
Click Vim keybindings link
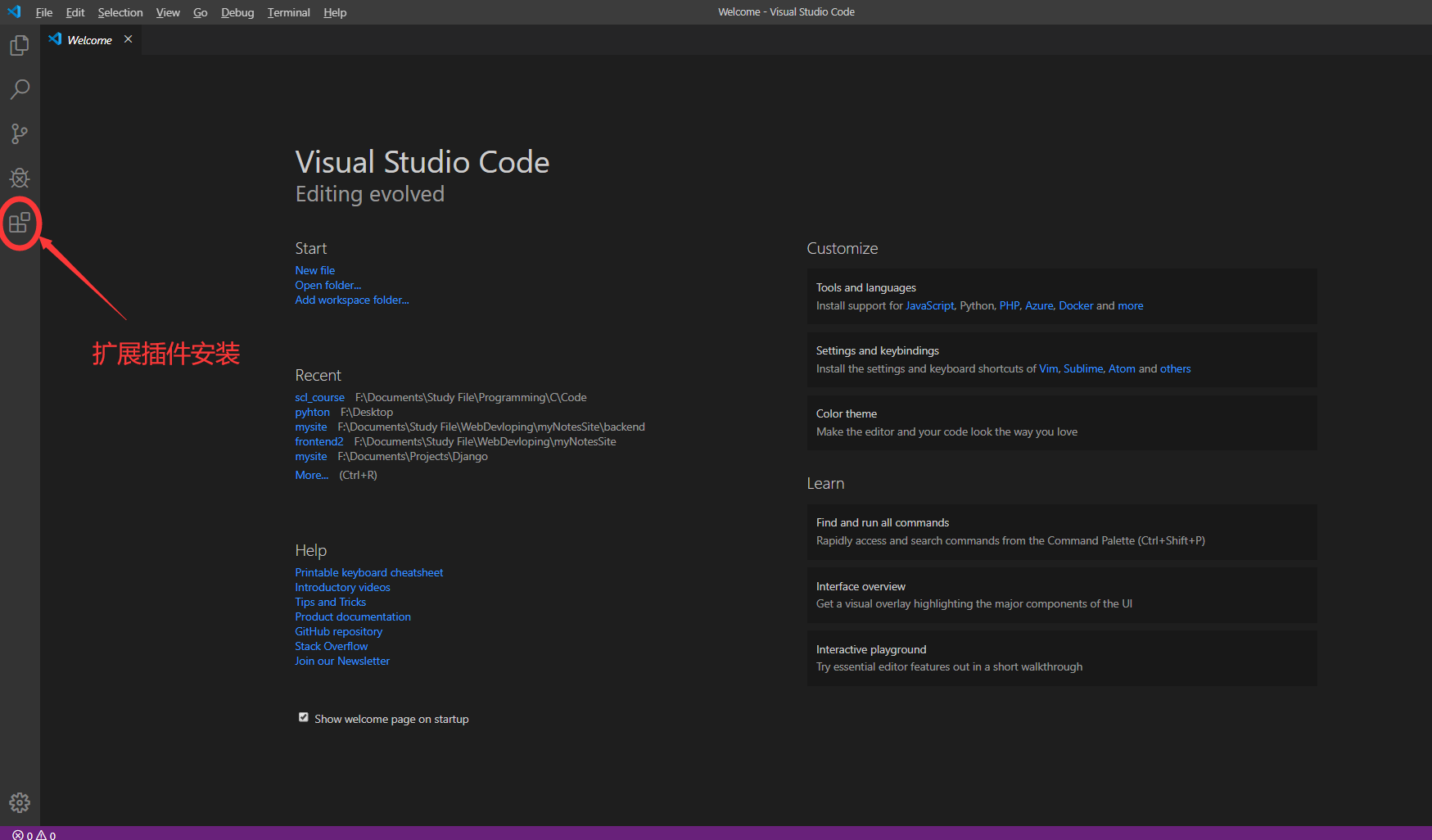1049,368
